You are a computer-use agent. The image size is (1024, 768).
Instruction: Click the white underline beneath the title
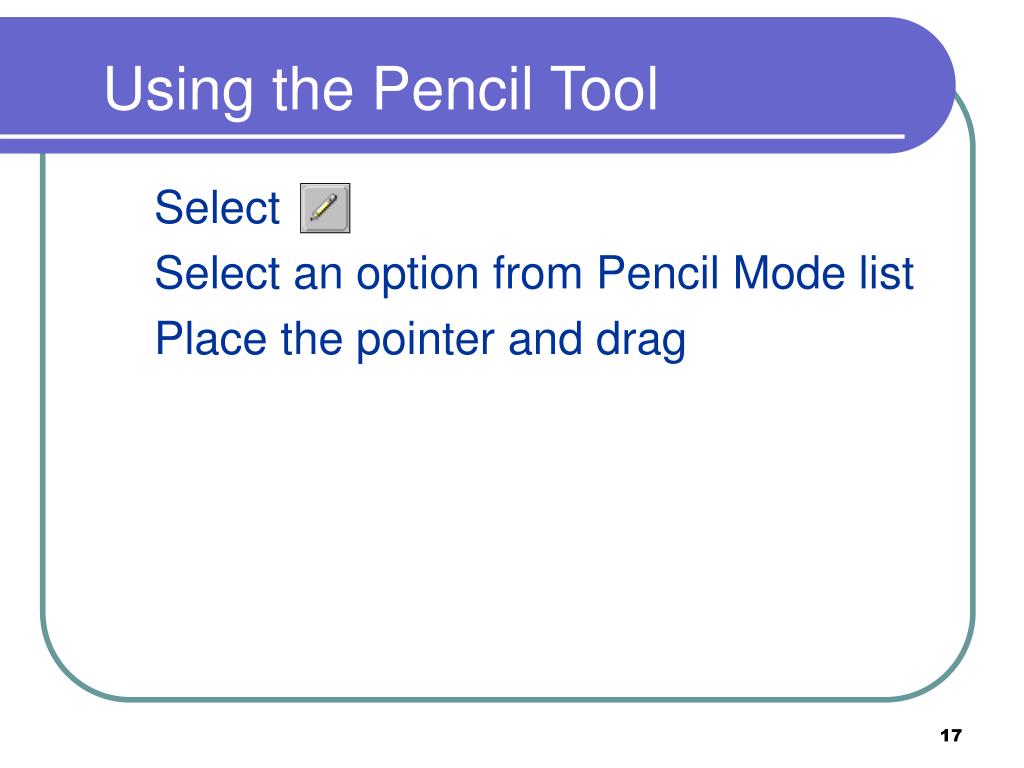pos(452,136)
